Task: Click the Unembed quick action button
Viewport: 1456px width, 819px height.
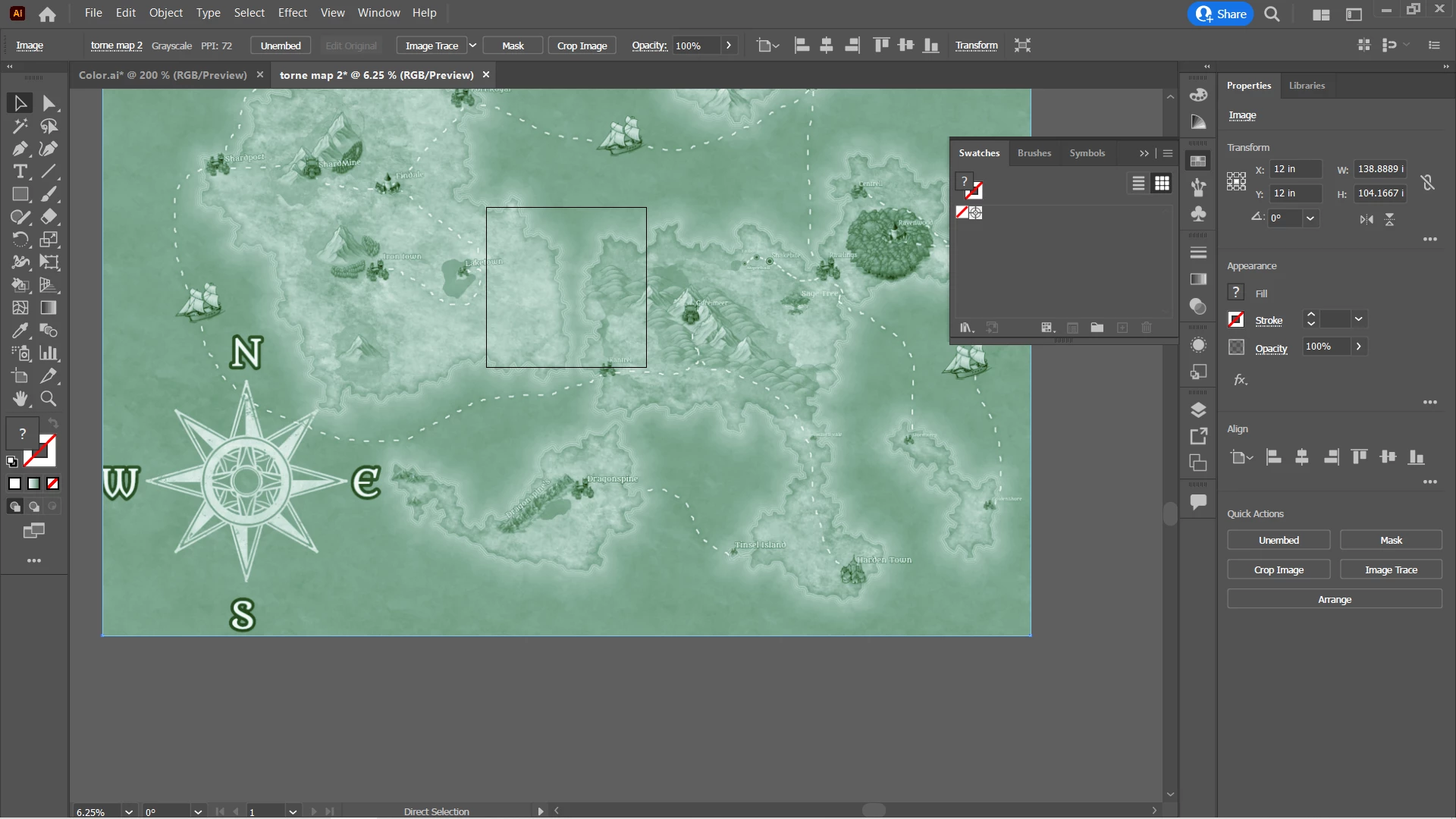Action: (1279, 540)
